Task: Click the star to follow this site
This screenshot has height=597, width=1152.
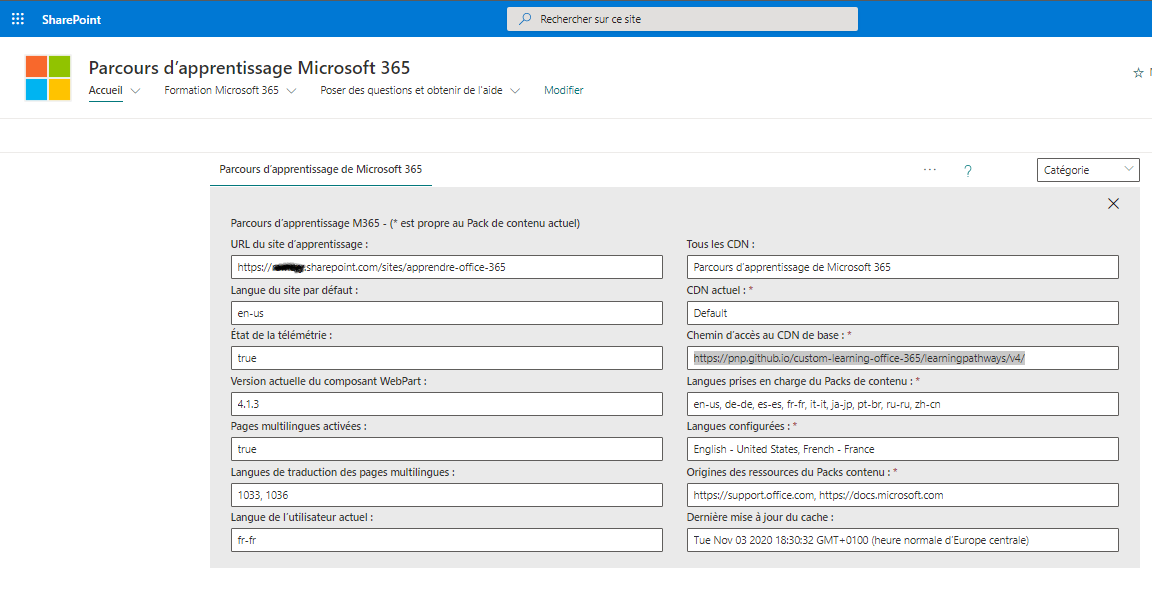Action: coord(1138,72)
